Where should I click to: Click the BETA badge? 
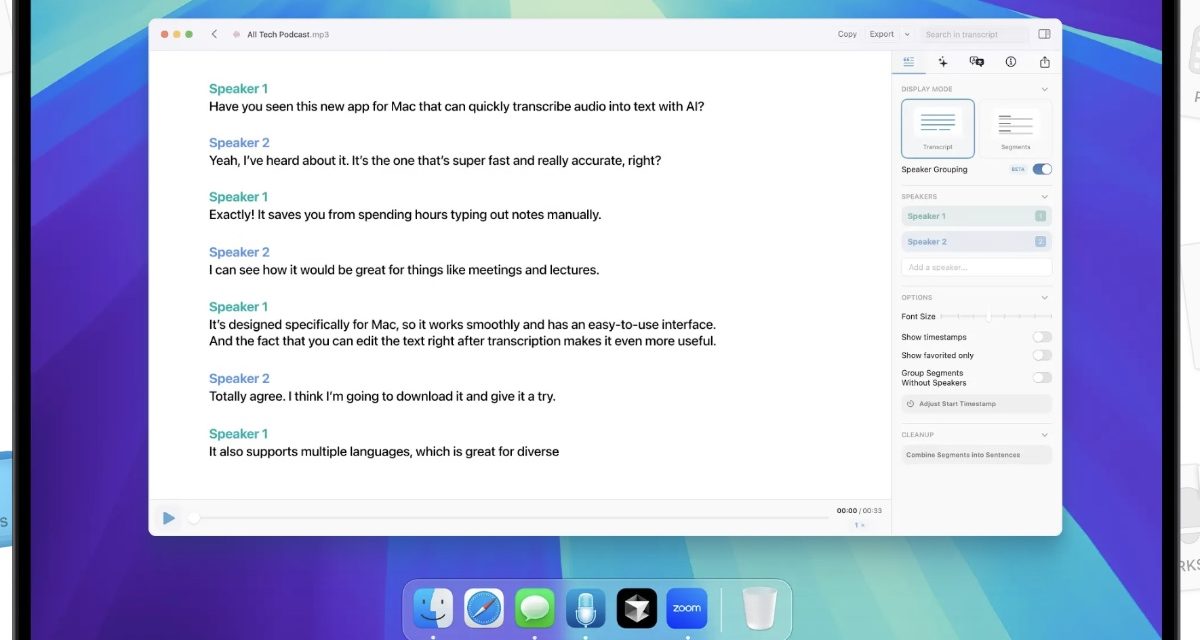coord(1018,169)
